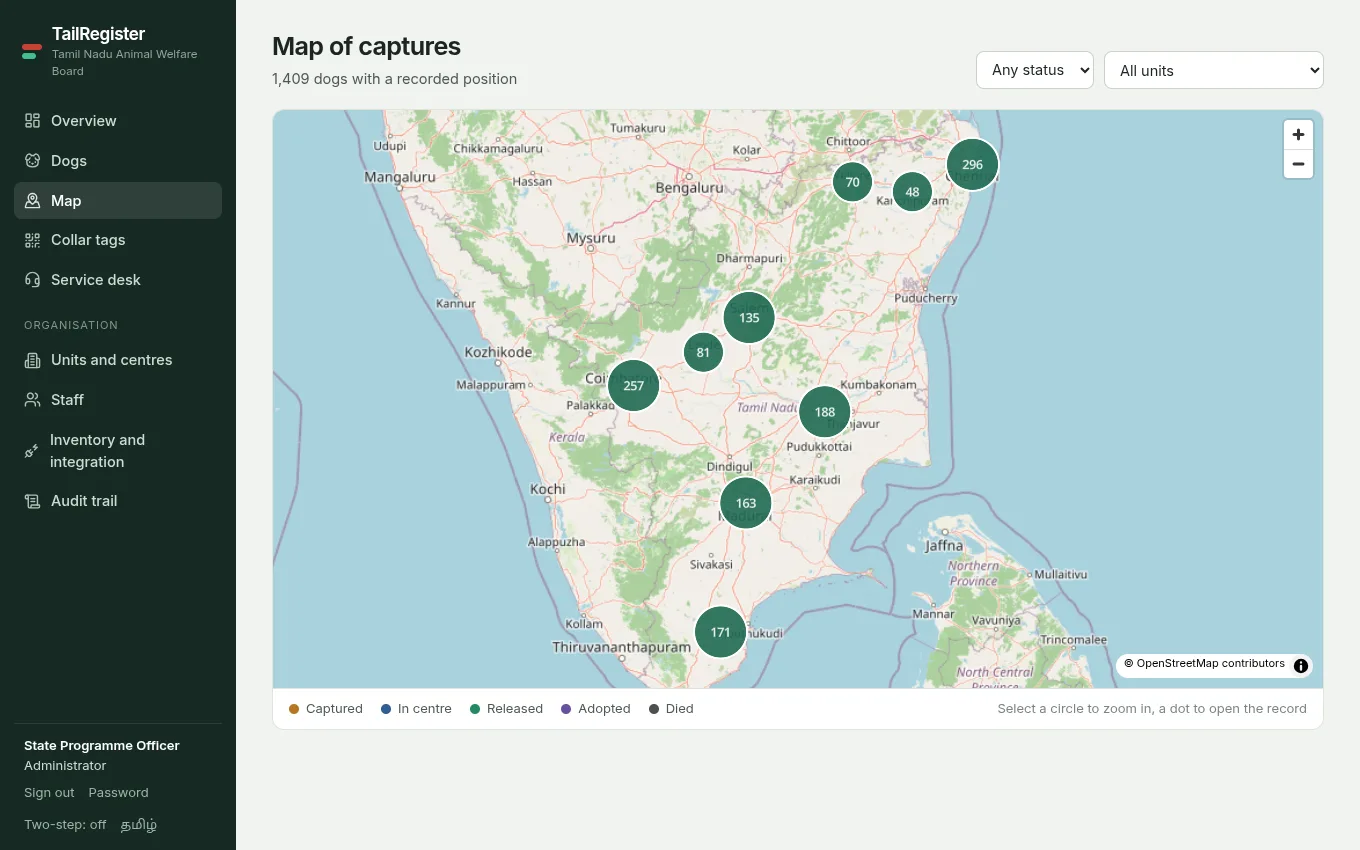Click the Staff people icon

pyautogui.click(x=32, y=400)
